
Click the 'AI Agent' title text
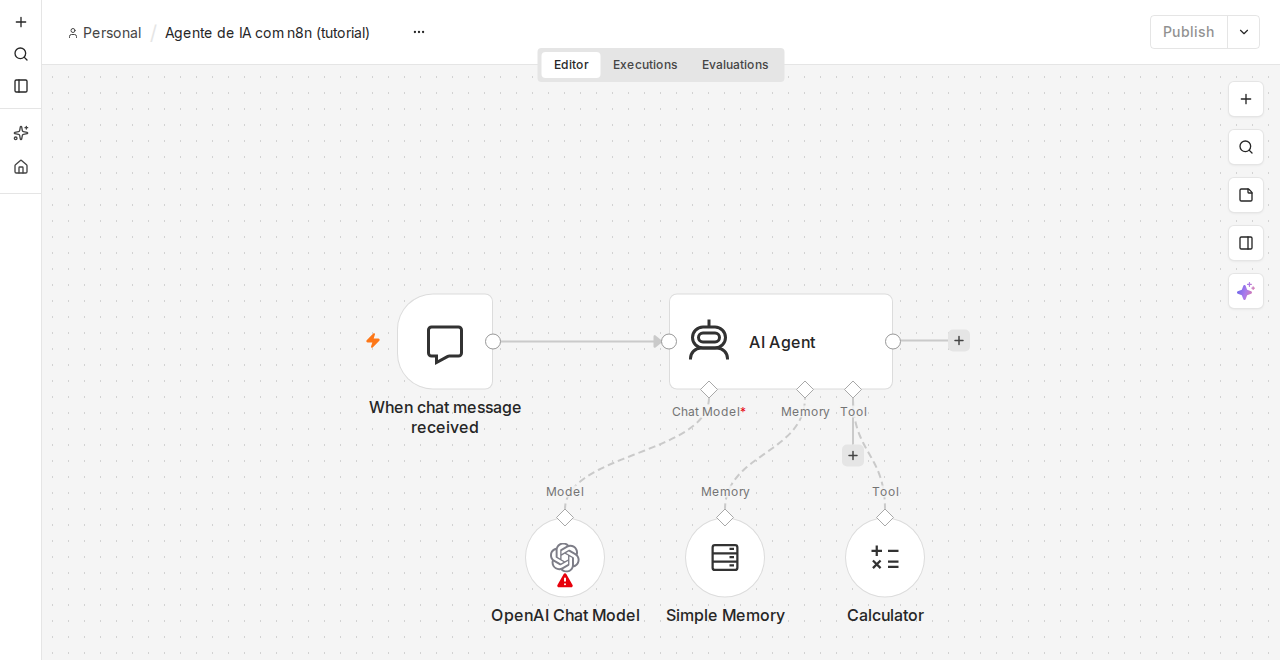point(782,342)
